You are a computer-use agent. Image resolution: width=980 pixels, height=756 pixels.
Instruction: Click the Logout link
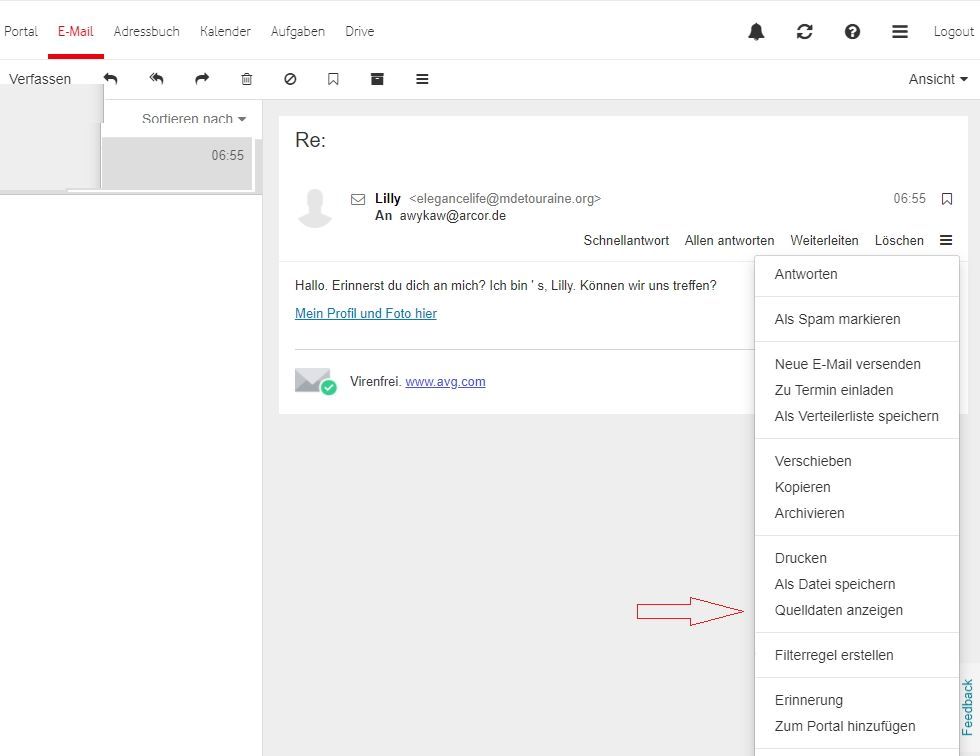point(954,31)
